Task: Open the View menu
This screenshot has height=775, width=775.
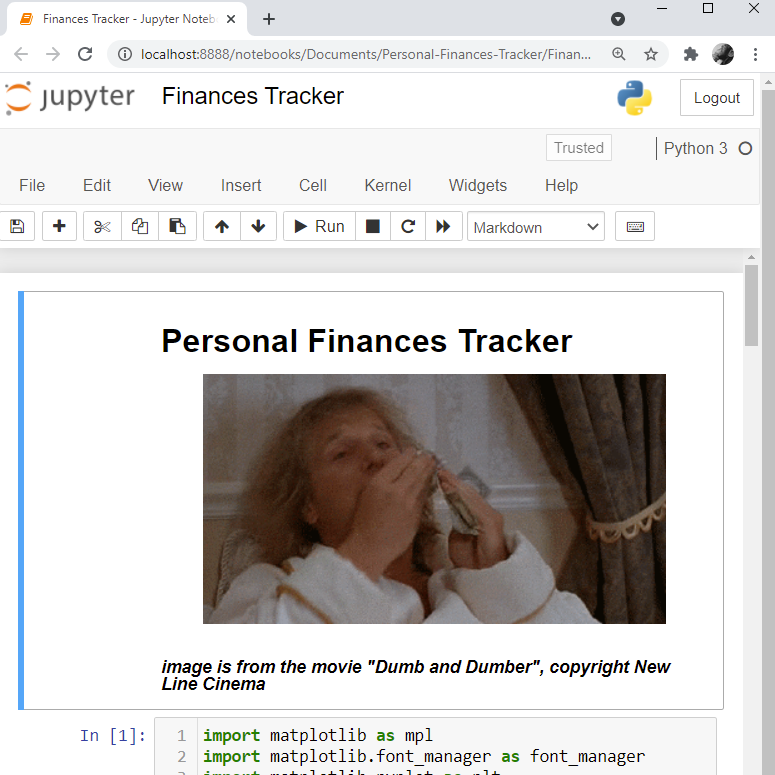Action: pos(166,185)
